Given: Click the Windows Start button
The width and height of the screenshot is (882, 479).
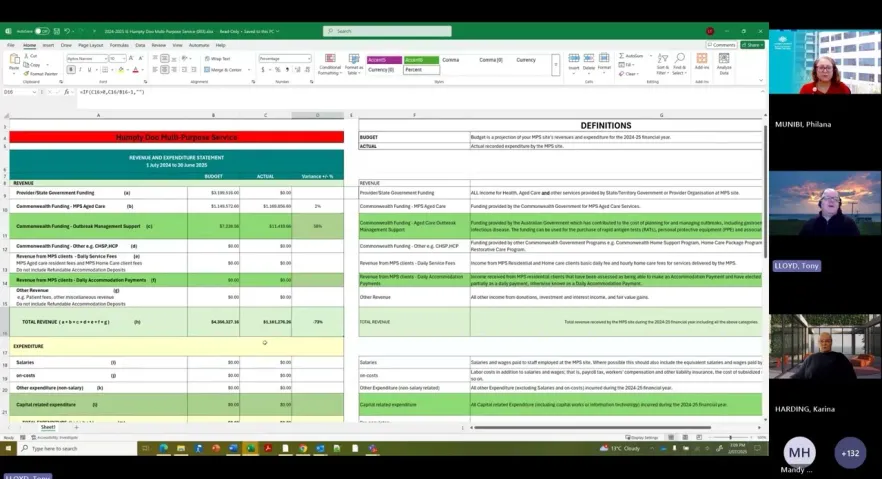Looking at the screenshot, I should pos(8,449).
